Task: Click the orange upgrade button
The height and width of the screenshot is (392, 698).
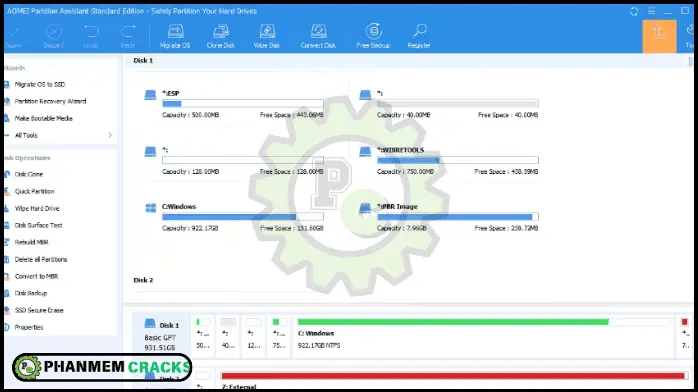Action: click(659, 36)
